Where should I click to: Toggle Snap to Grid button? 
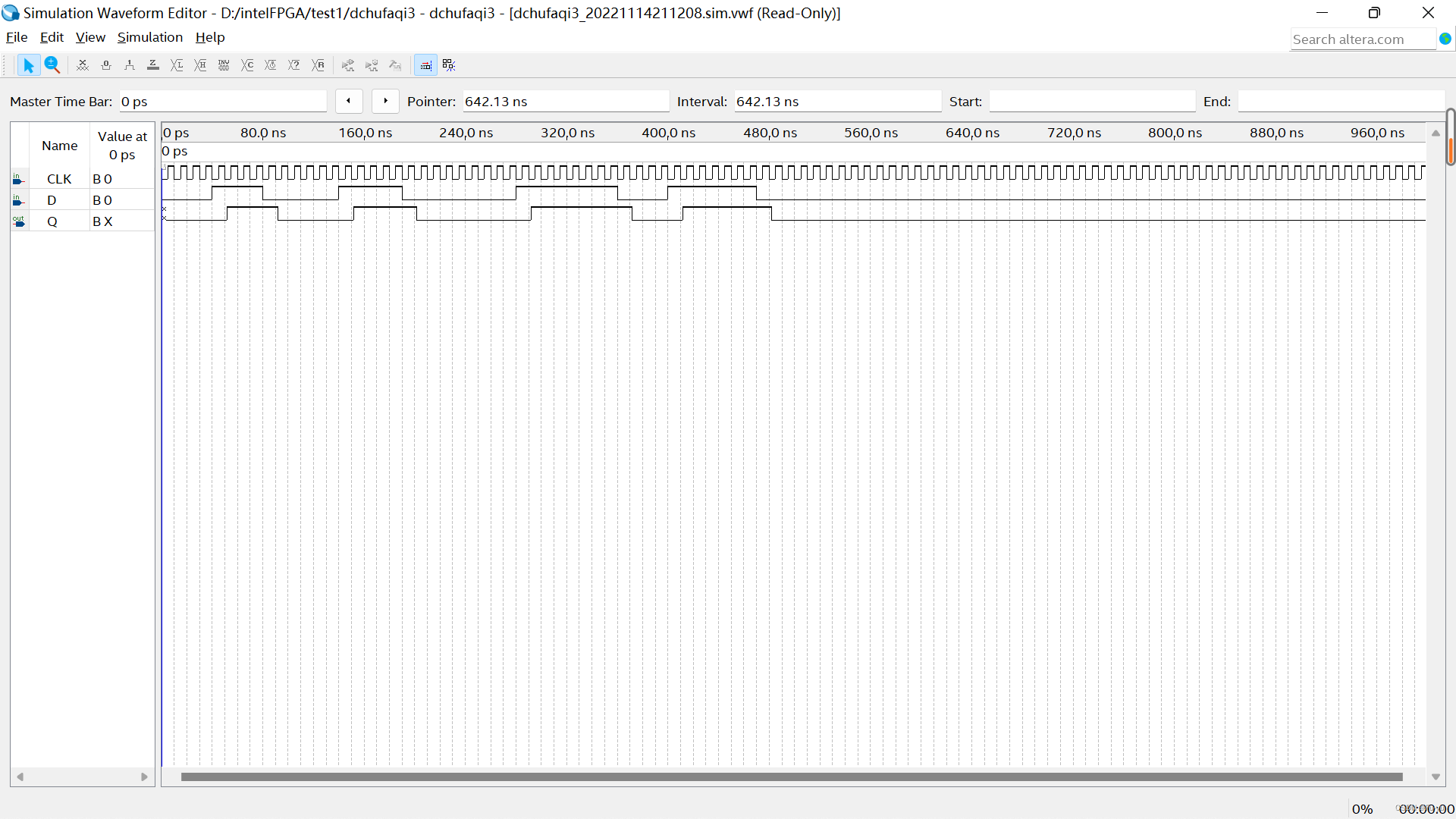(x=449, y=65)
